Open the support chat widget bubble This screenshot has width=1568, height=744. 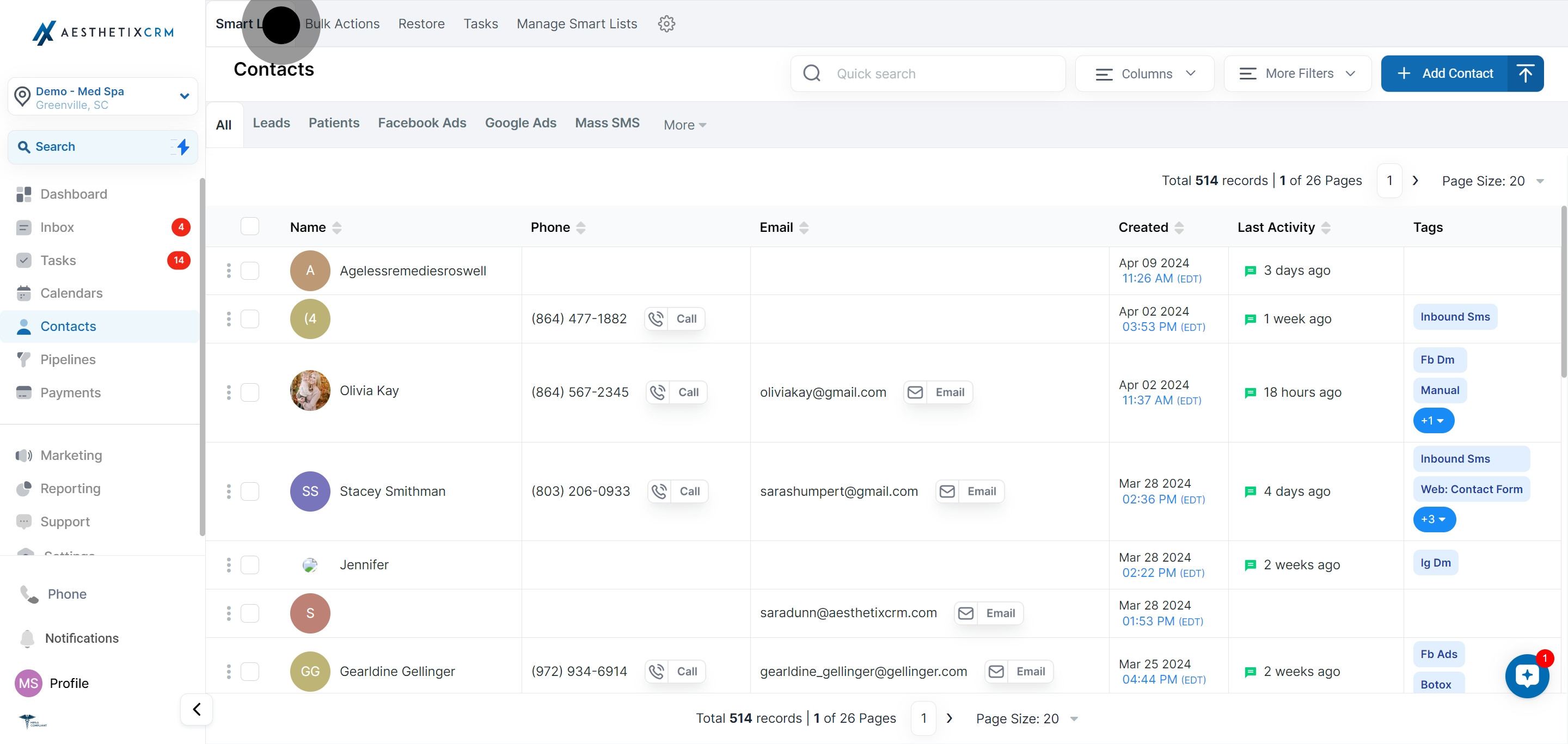pyautogui.click(x=1527, y=675)
